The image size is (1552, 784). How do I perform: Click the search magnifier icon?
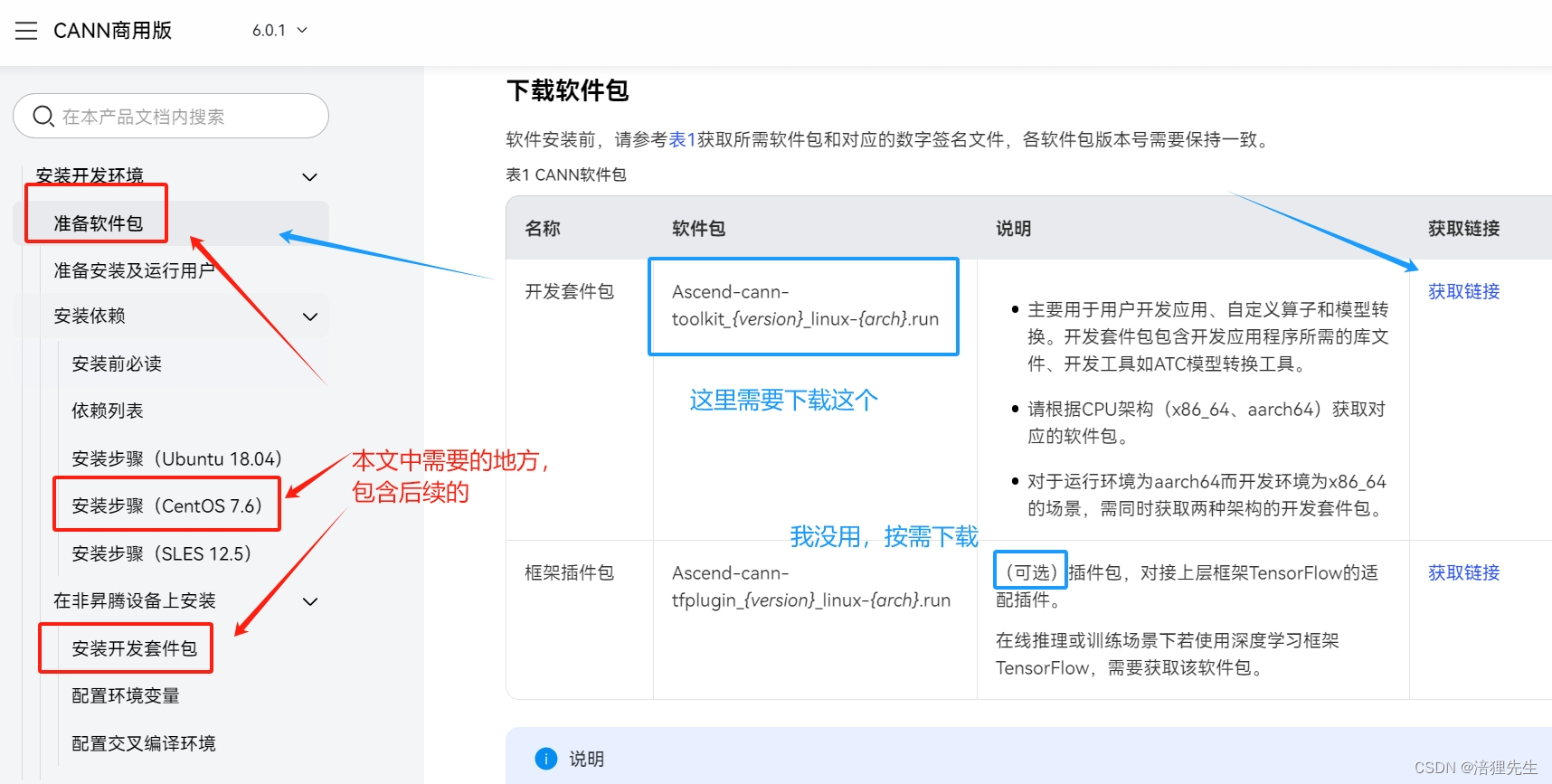click(x=43, y=116)
